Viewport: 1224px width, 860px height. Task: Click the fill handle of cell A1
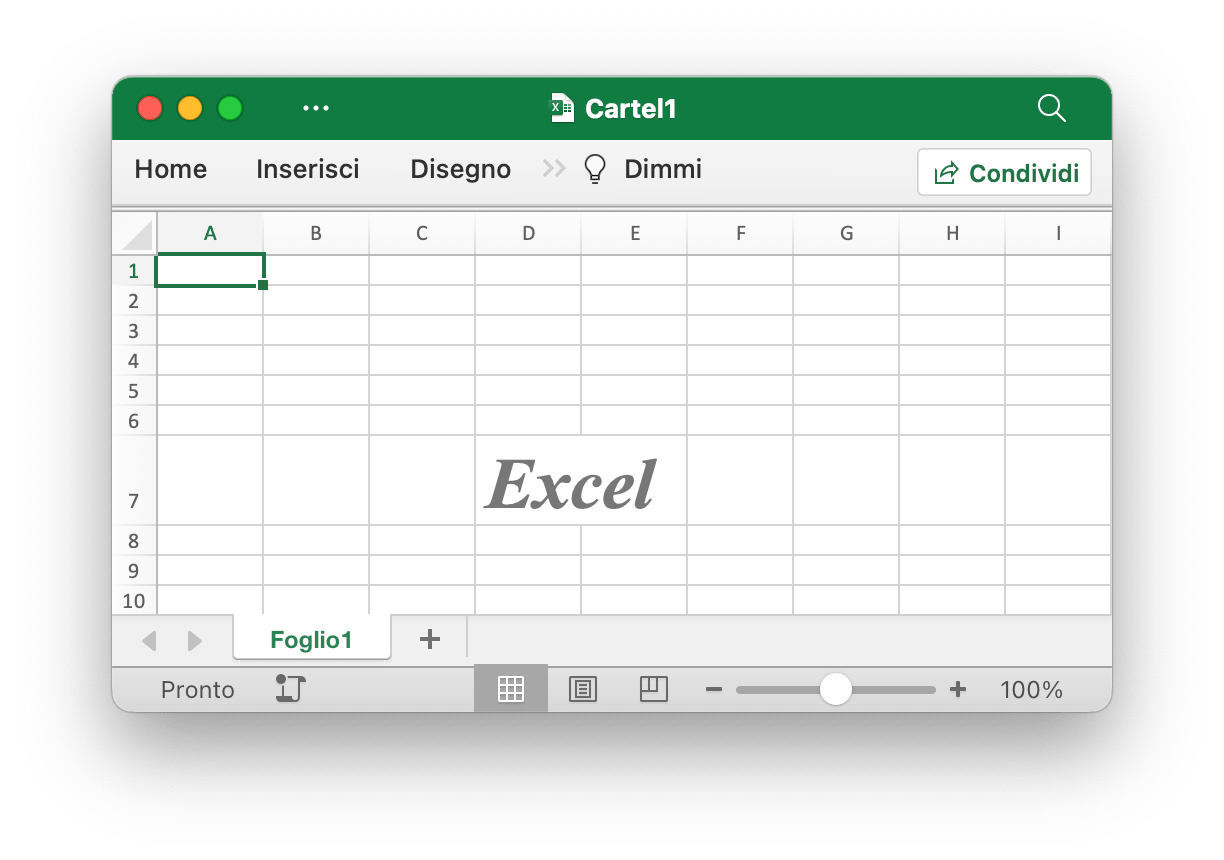263,285
